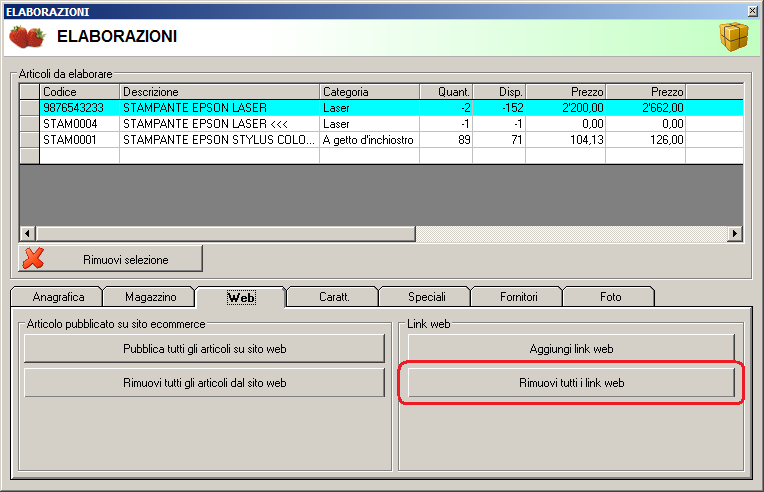Click the 2'200,00 price cell
This screenshot has width=764, height=492.
[566, 108]
